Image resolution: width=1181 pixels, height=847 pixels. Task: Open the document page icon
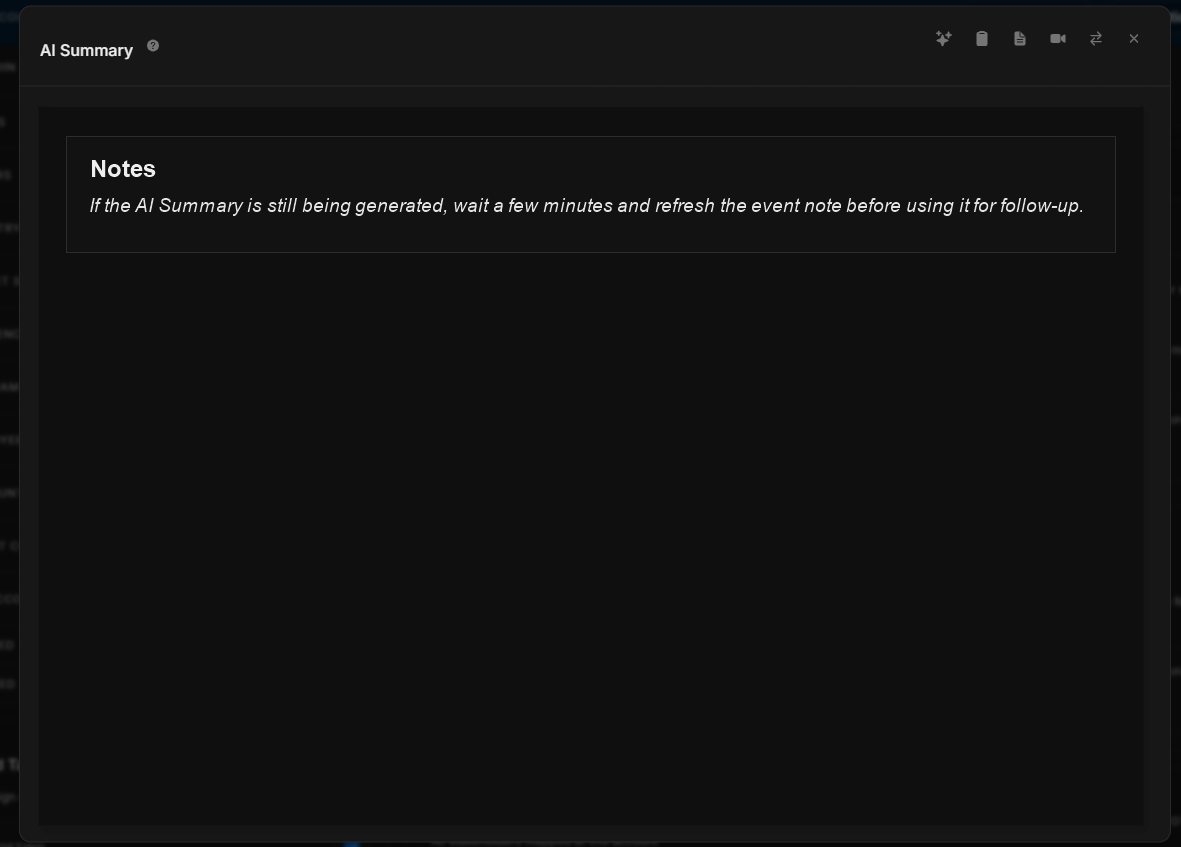[1020, 38]
